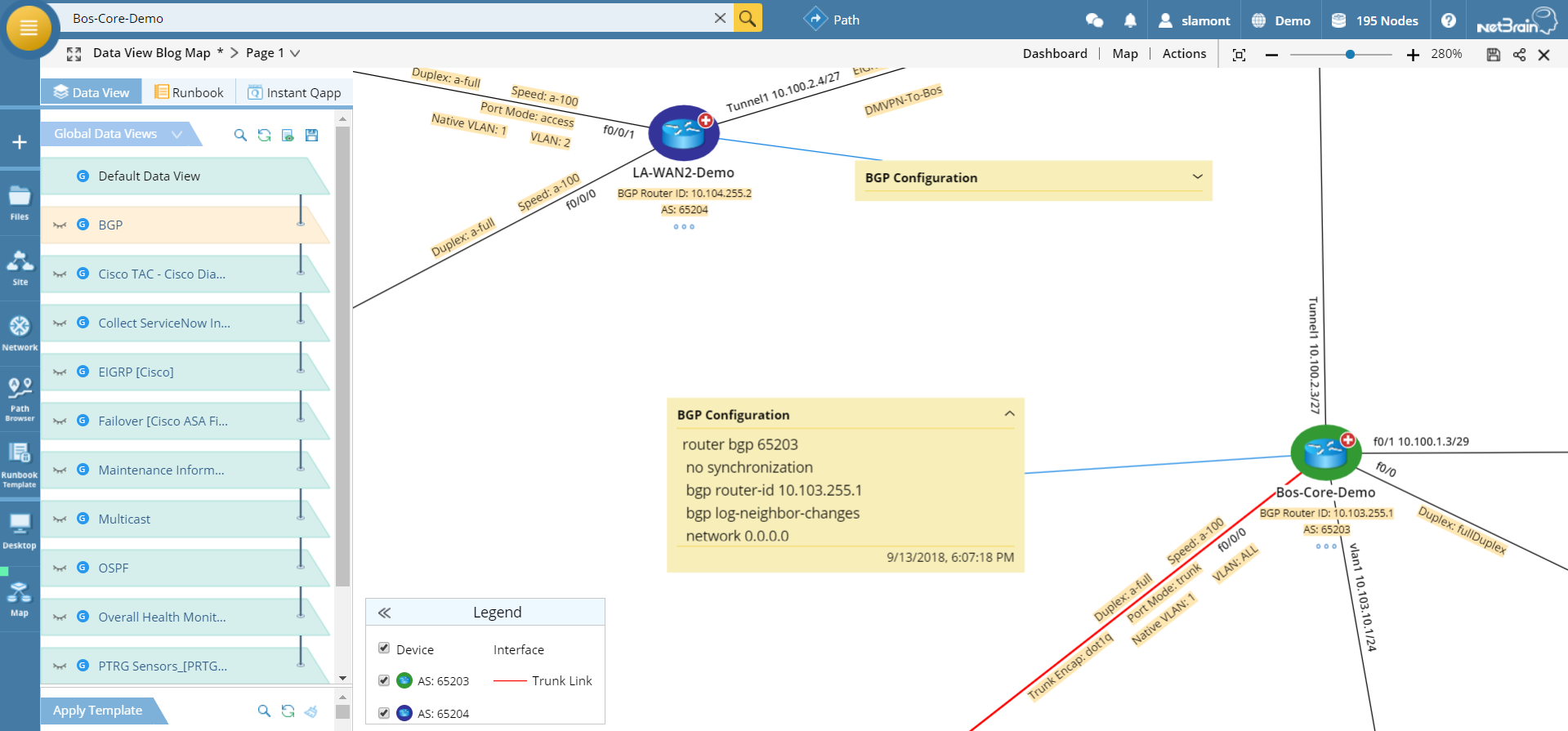Screen dimensions: 1568x731
Task: Open the slamont user account
Action: [x=1194, y=20]
